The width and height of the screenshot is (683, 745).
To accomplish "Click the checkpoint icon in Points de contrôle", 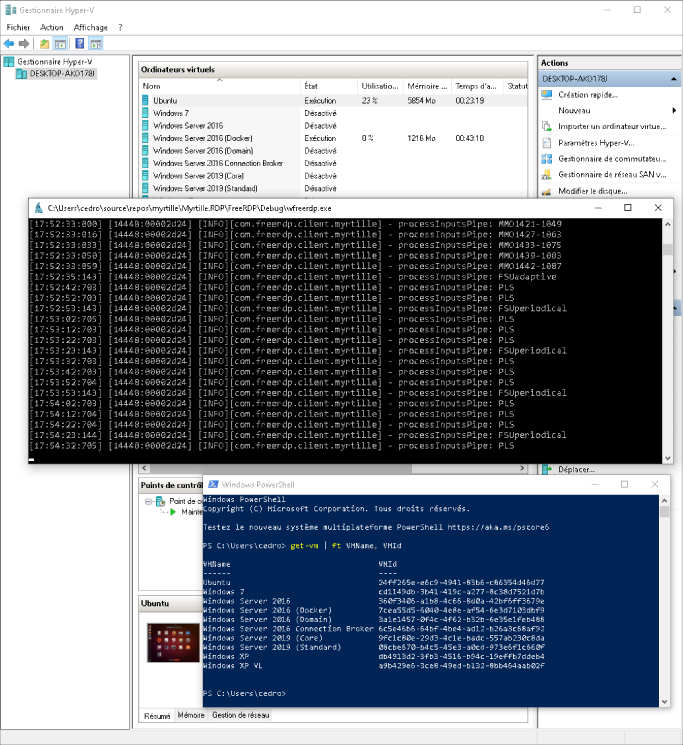I will tap(161, 501).
